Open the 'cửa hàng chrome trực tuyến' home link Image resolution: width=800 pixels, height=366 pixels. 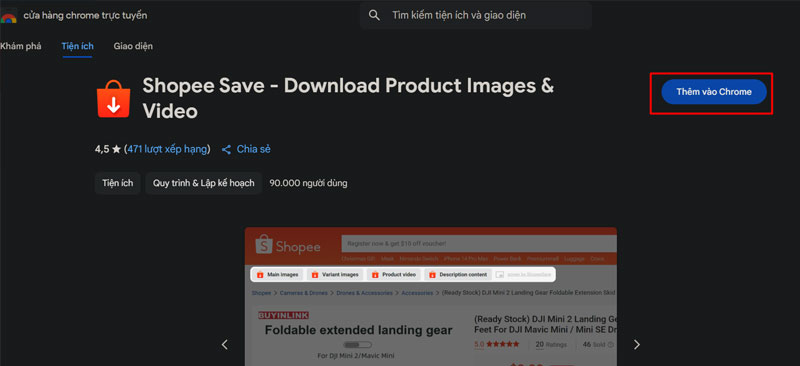pos(85,15)
